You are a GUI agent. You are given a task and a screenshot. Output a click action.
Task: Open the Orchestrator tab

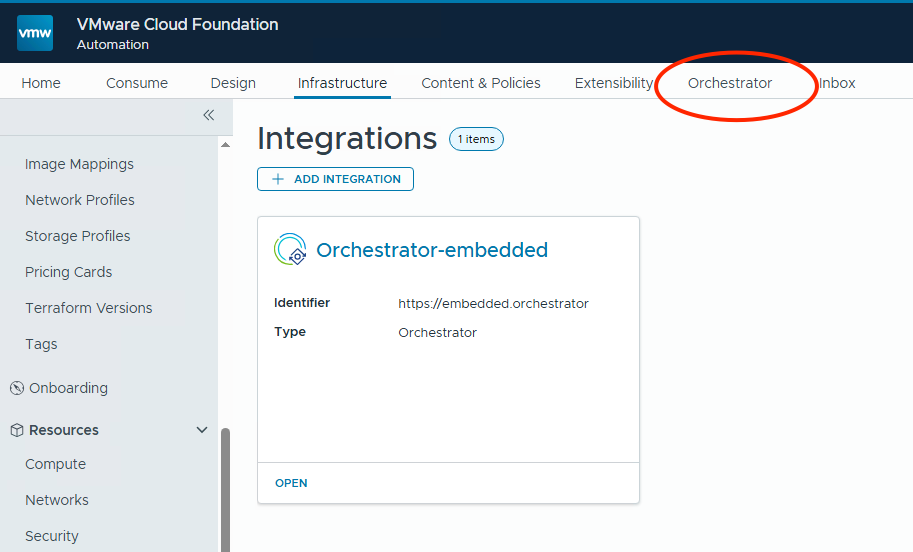tap(729, 83)
